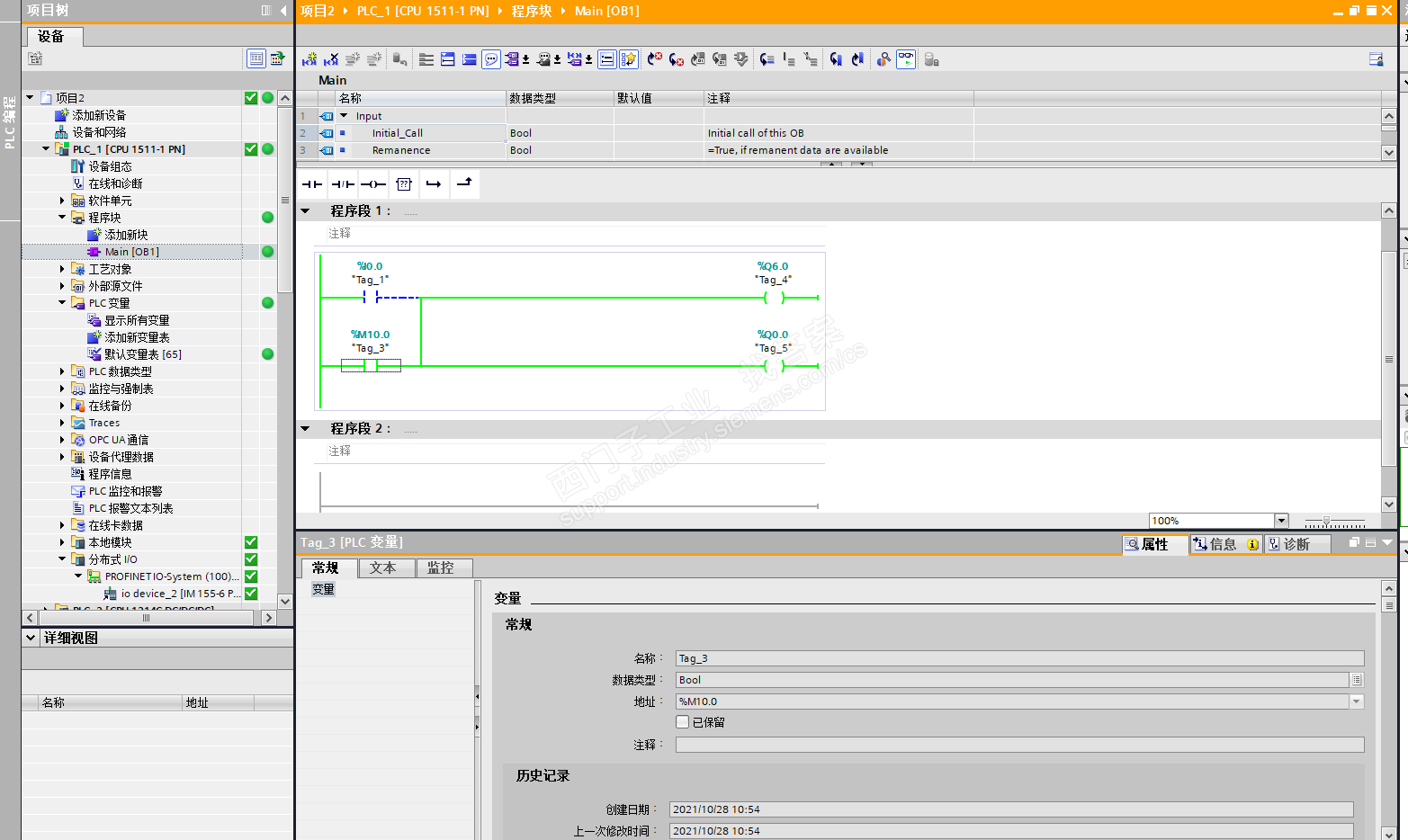Select 变量 in properties navigation
Viewport: 1408px width, 840px height.
point(324,589)
